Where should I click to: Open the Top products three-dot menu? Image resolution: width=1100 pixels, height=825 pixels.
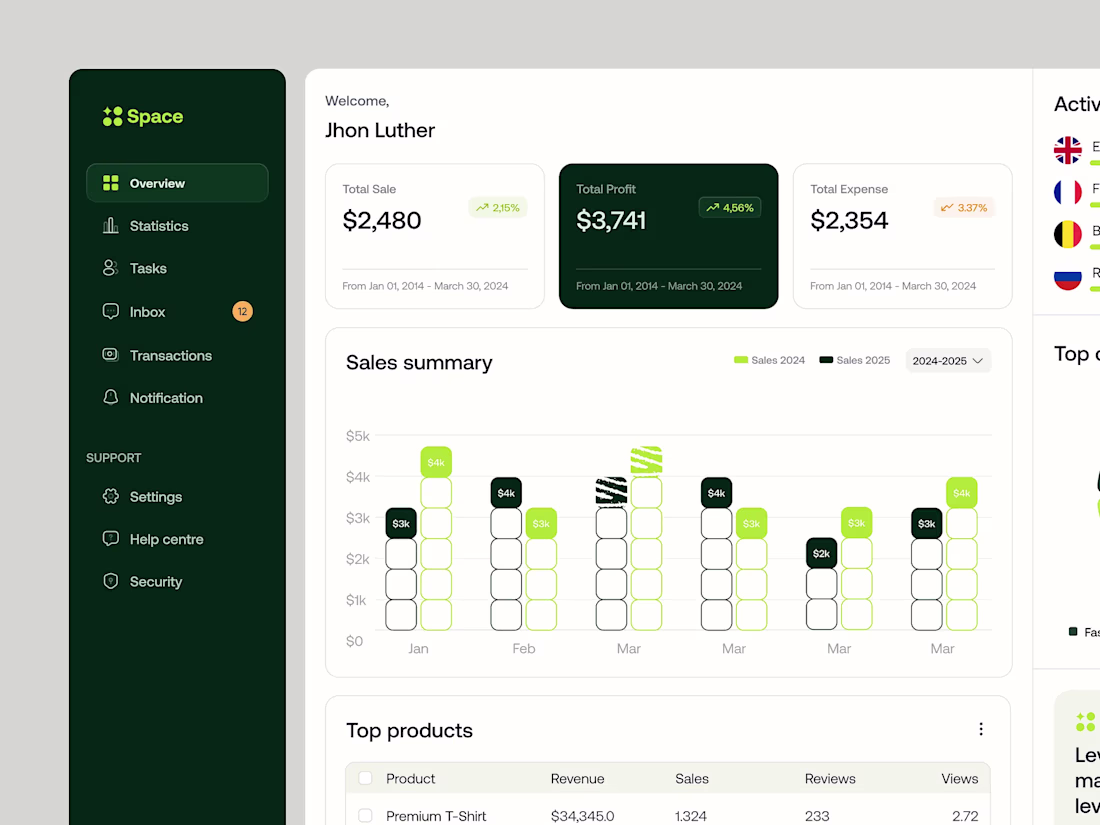coord(981,730)
